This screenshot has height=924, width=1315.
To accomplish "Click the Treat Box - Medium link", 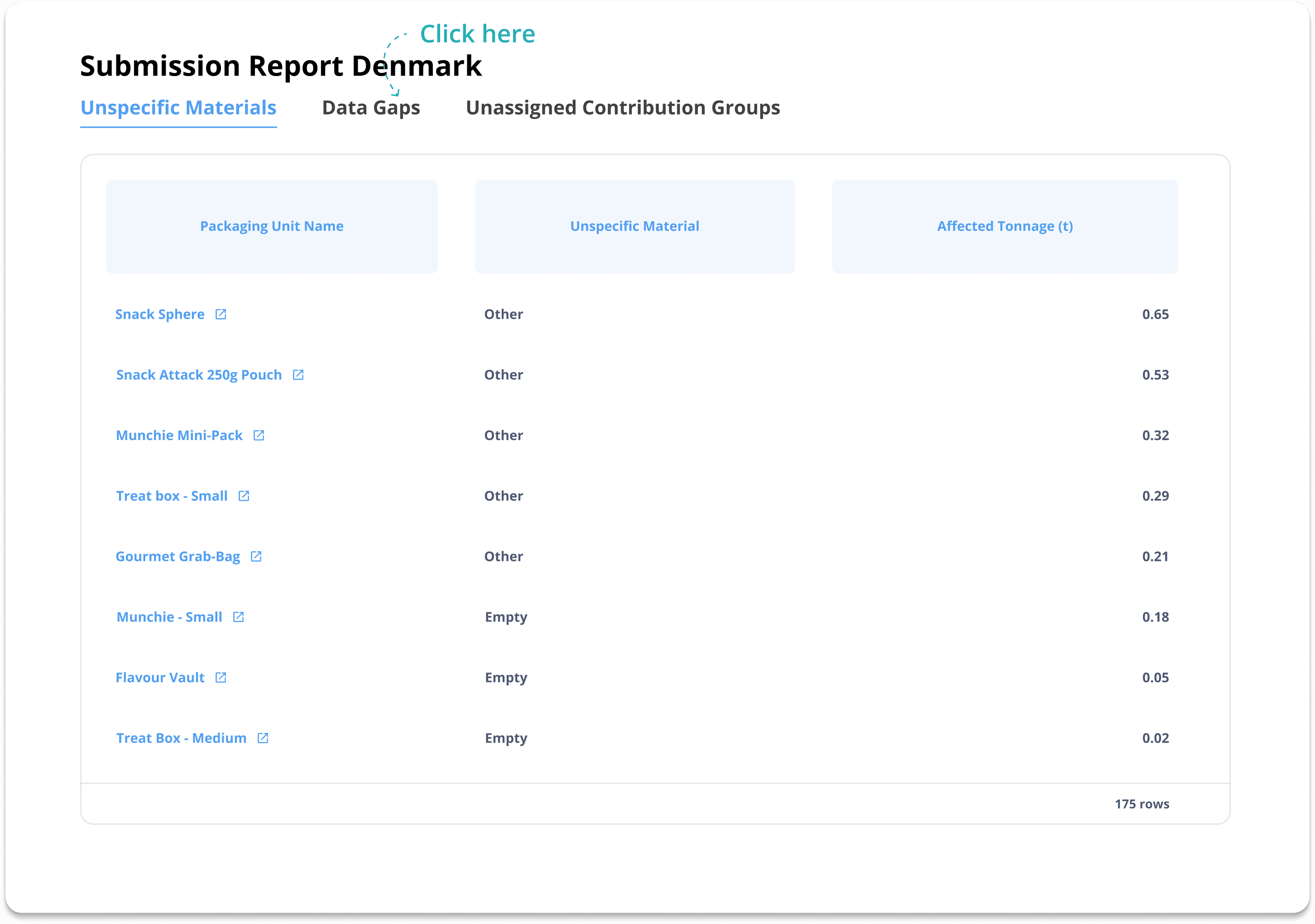I will click(x=181, y=738).
